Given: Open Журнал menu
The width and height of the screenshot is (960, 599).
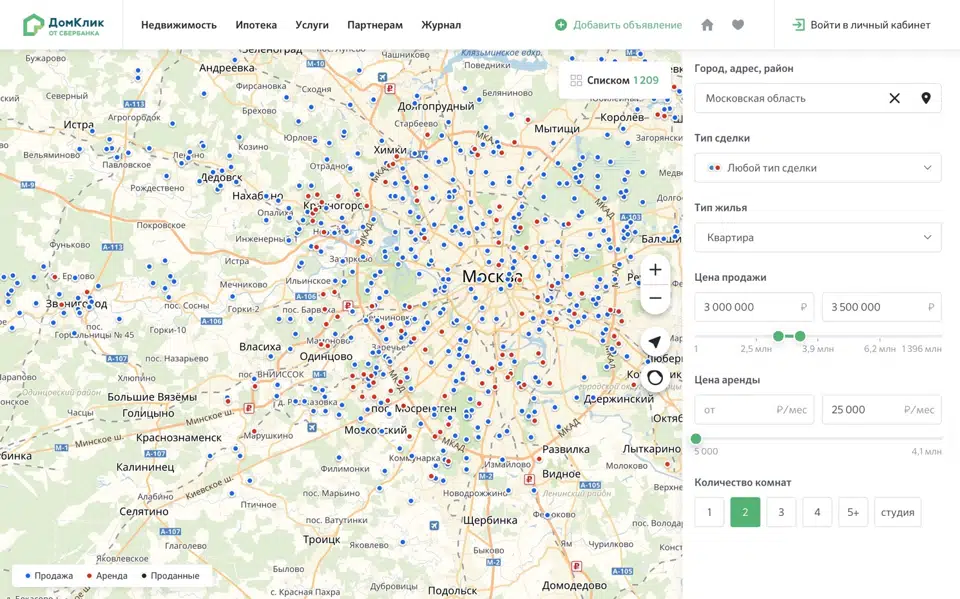Looking at the screenshot, I should click(x=441, y=25).
